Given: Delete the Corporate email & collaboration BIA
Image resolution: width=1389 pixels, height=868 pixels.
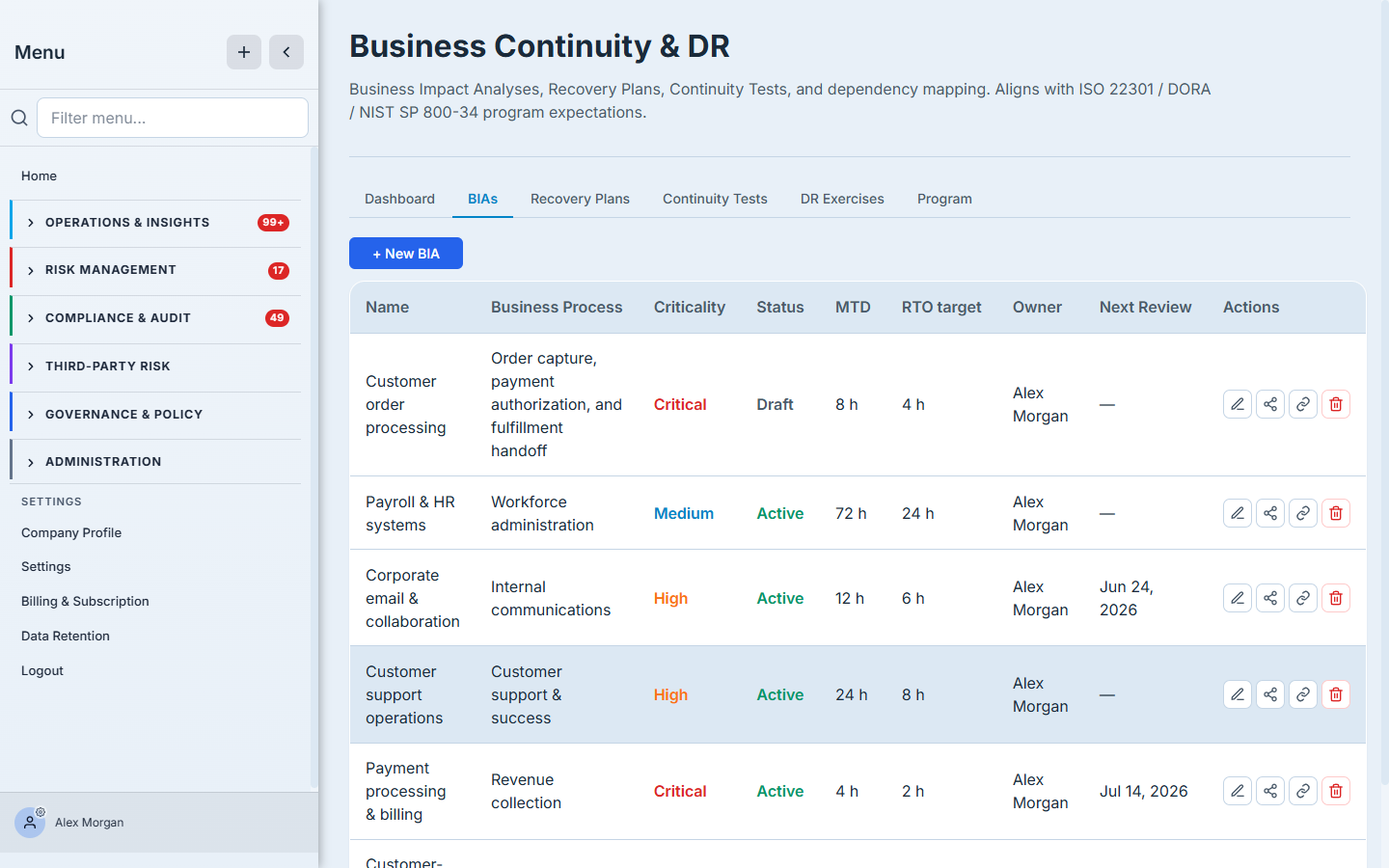Looking at the screenshot, I should click(x=1336, y=598).
